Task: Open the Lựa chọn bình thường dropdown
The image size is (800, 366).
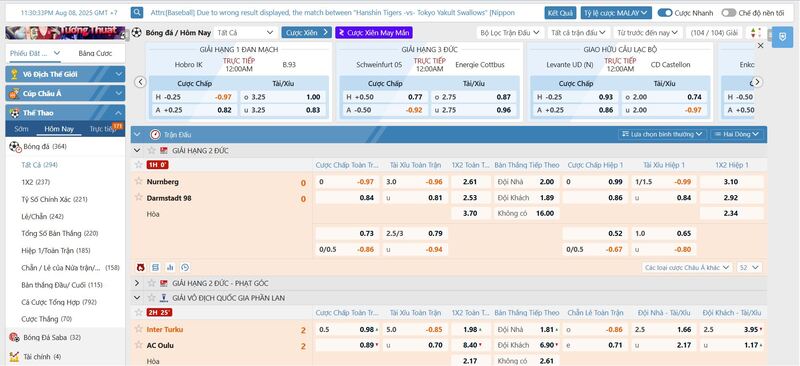Action: click(x=662, y=134)
